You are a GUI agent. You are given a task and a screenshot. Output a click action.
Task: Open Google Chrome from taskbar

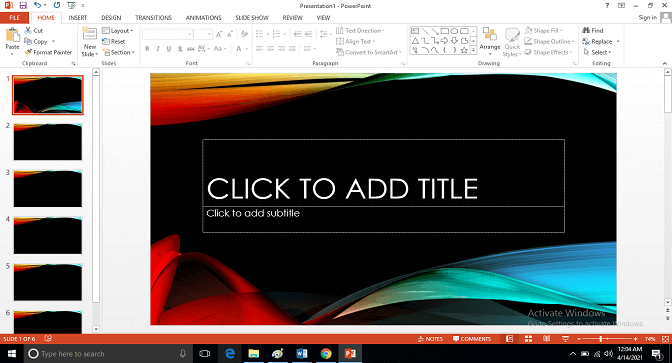[326, 354]
